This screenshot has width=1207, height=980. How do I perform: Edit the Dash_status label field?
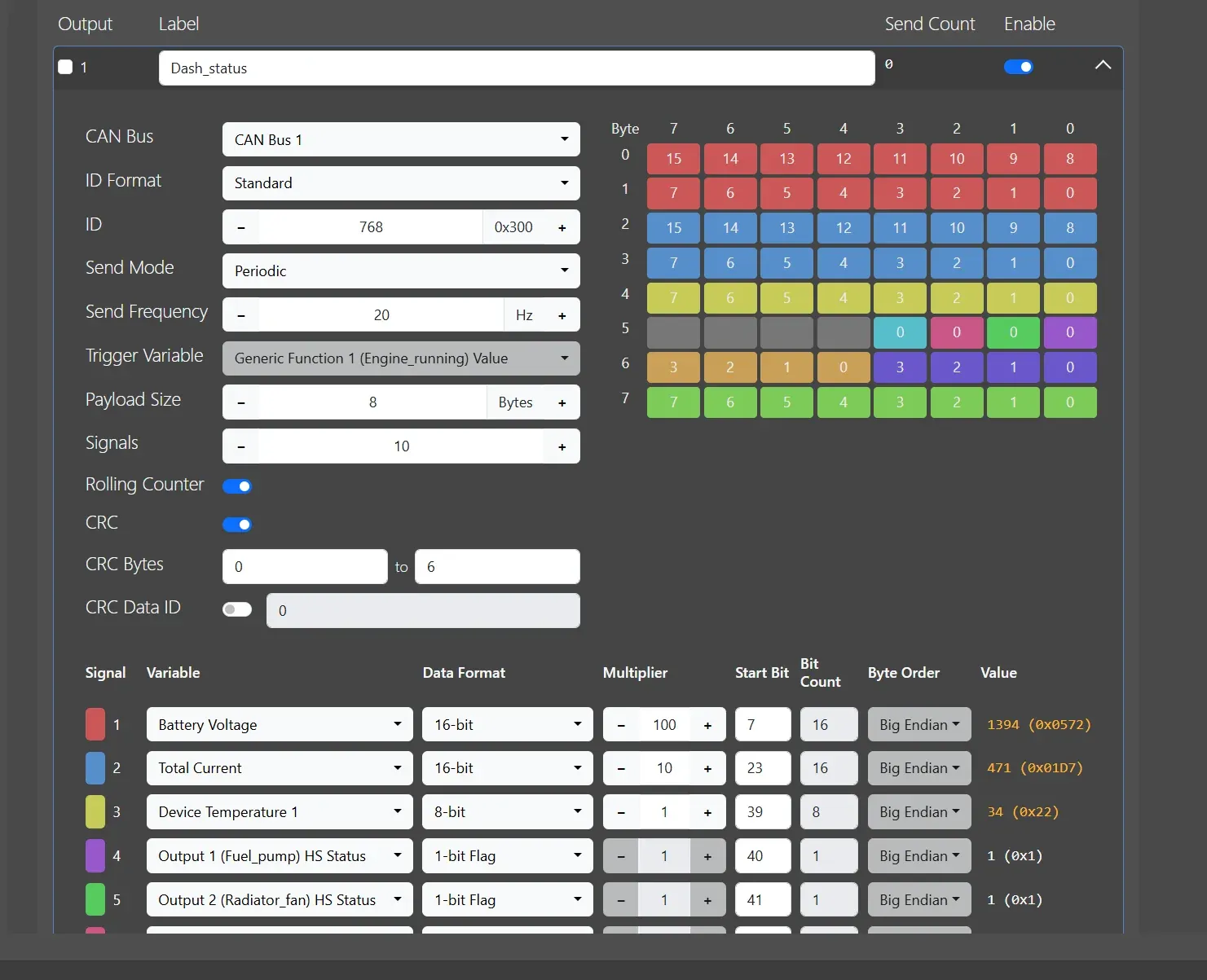[x=517, y=68]
